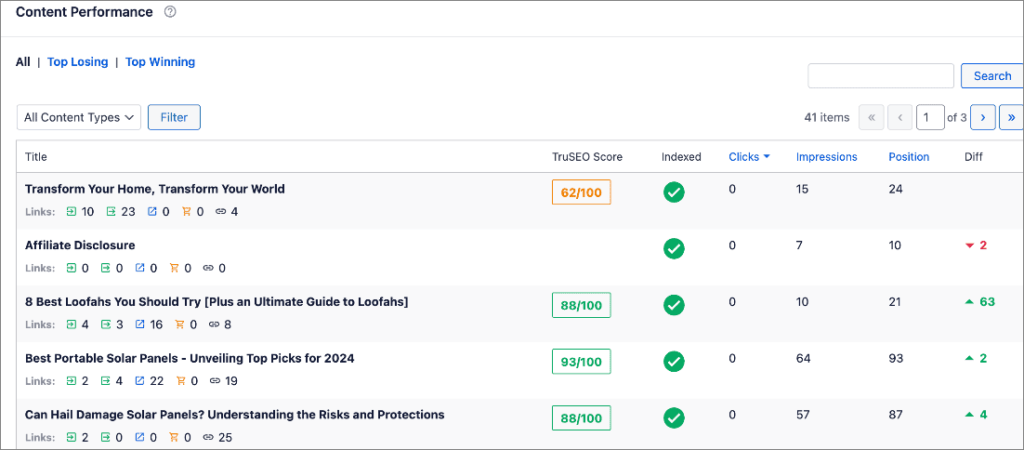This screenshot has height=450, width=1024.
Task: Open All Content Types dropdown
Action: (x=79, y=118)
